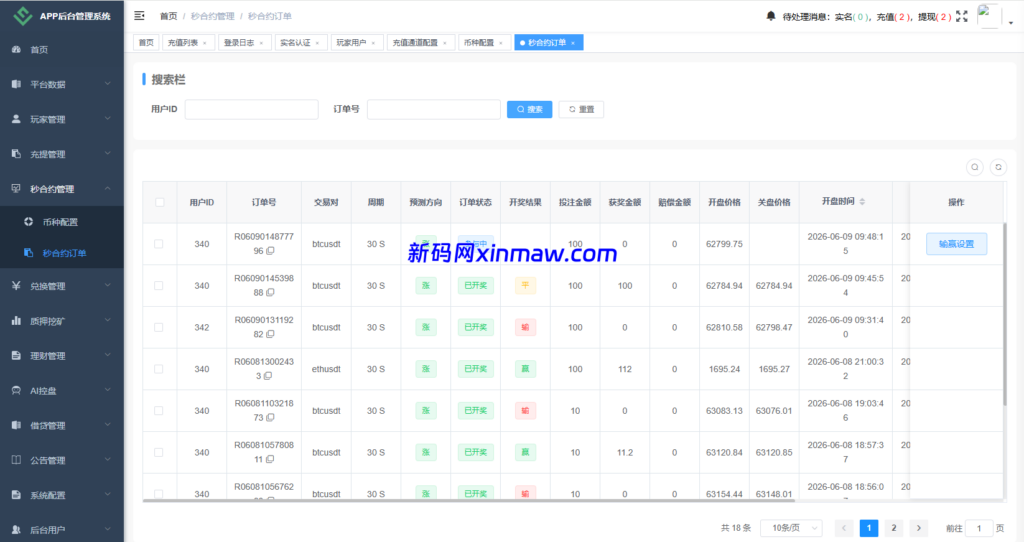This screenshot has height=542, width=1024.
Task: Expand the 平台数据 sidebar menu
Action: [62, 84]
